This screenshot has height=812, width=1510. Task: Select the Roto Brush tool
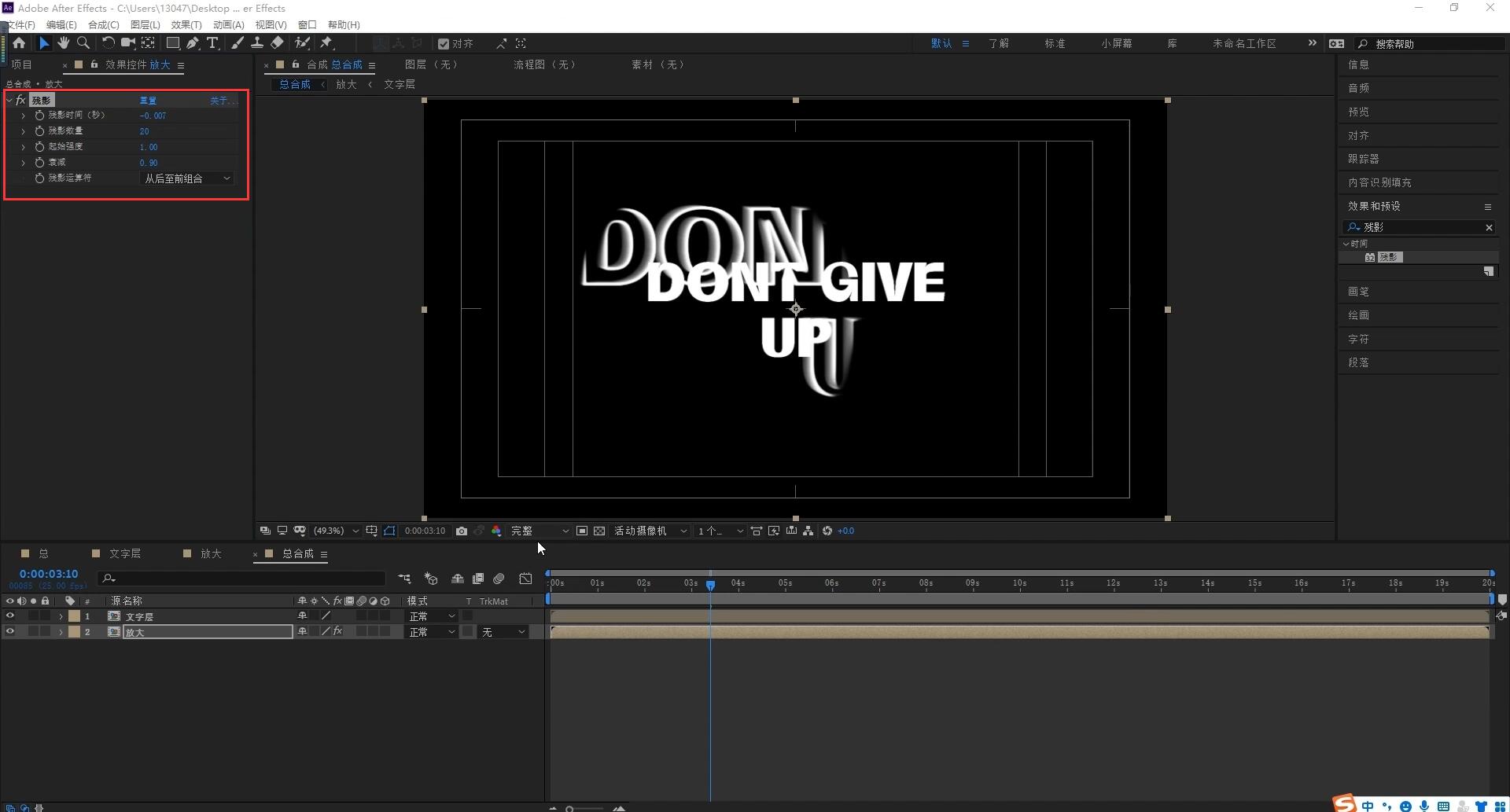pos(302,43)
